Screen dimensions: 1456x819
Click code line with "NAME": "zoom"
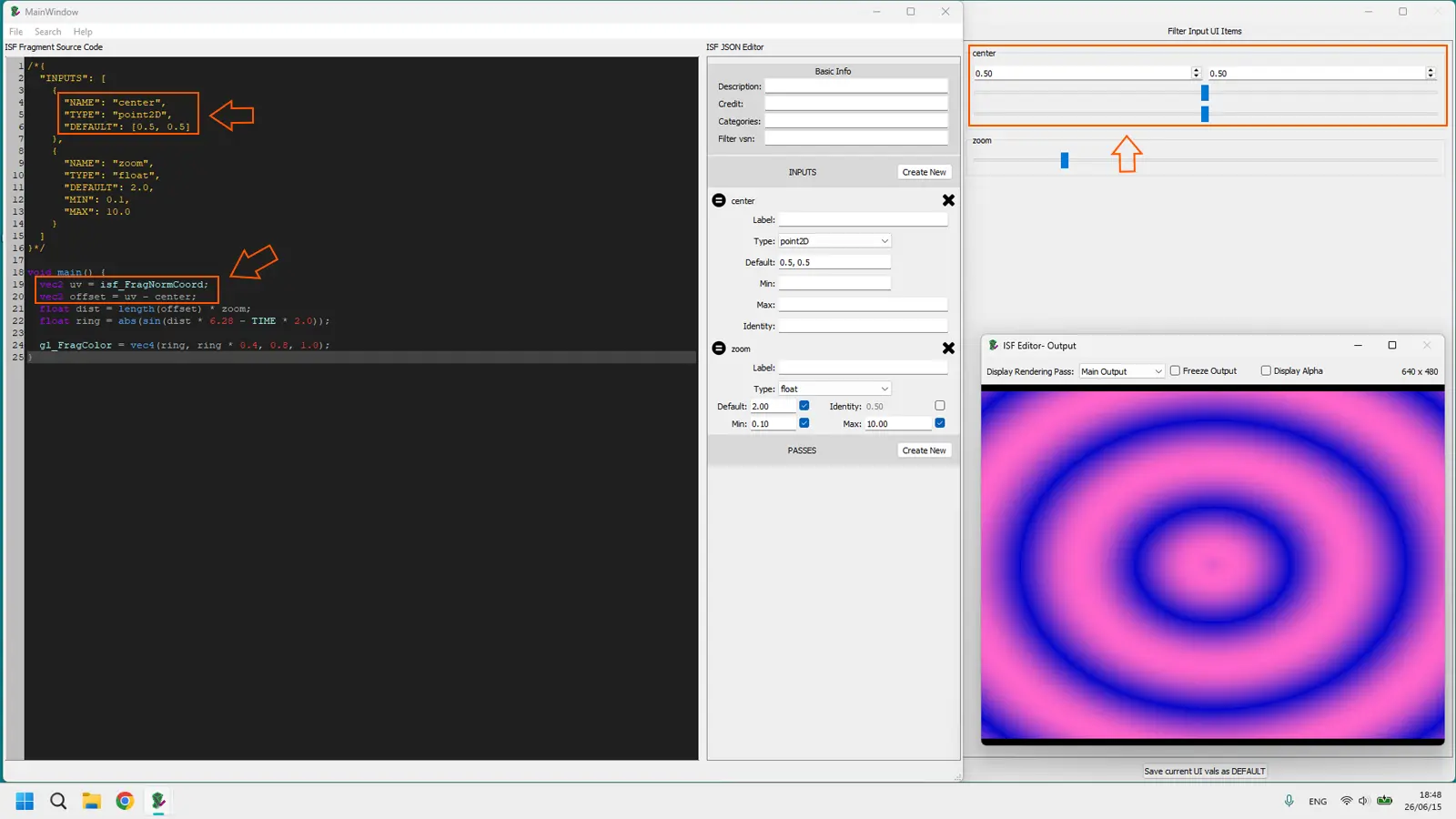(108, 163)
